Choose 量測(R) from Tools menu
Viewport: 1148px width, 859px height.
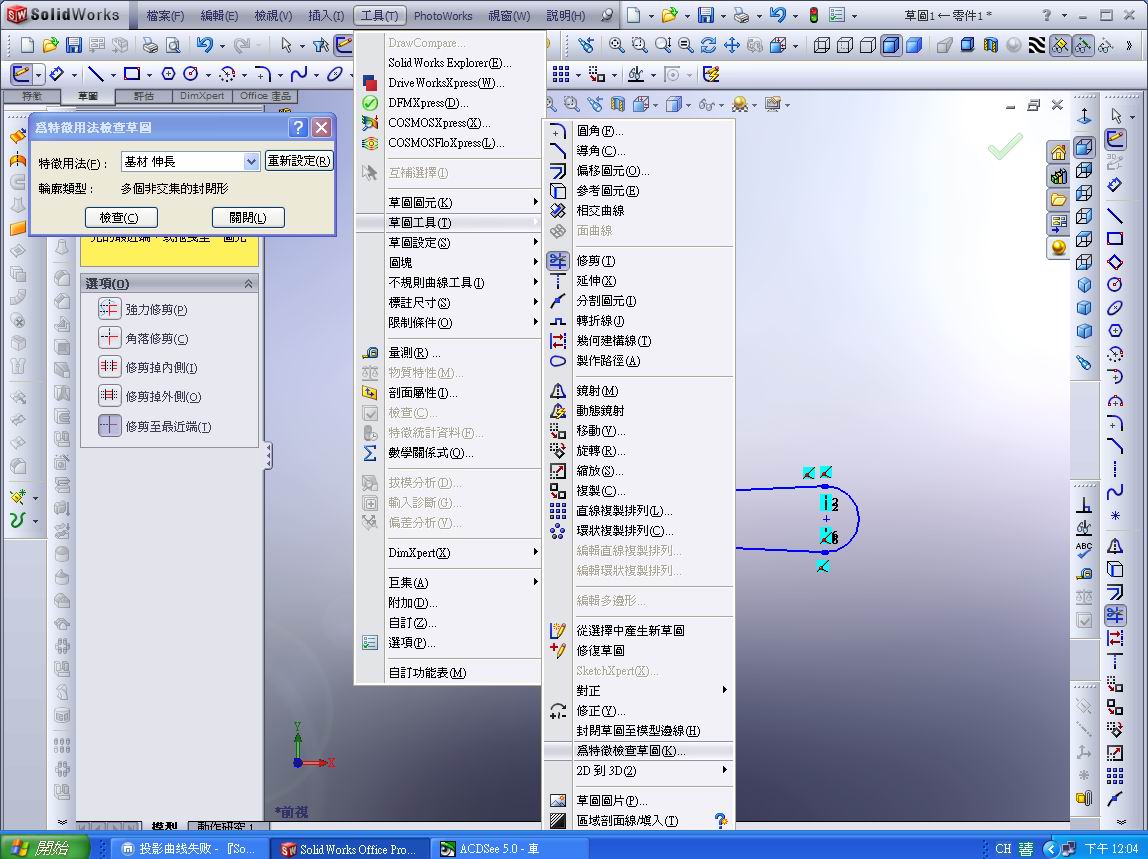pyautogui.click(x=448, y=352)
